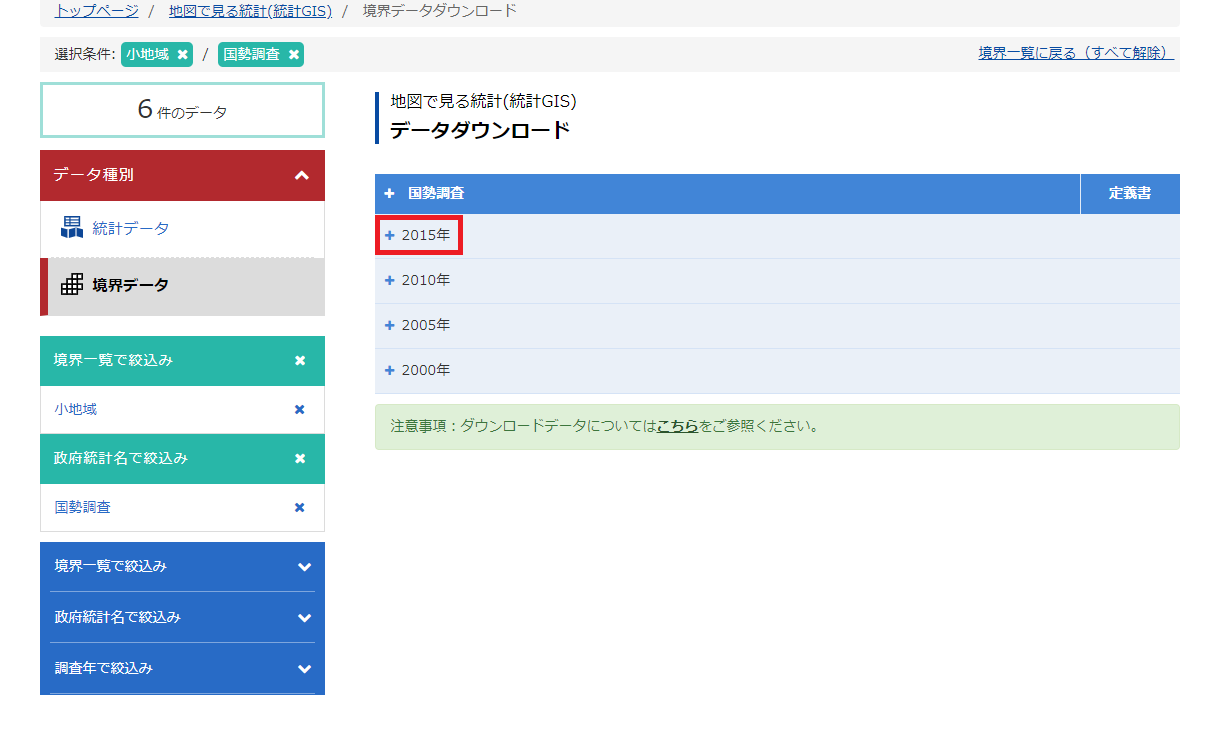Clear the teal 政府統計名で絞込み filter header

(x=300, y=459)
